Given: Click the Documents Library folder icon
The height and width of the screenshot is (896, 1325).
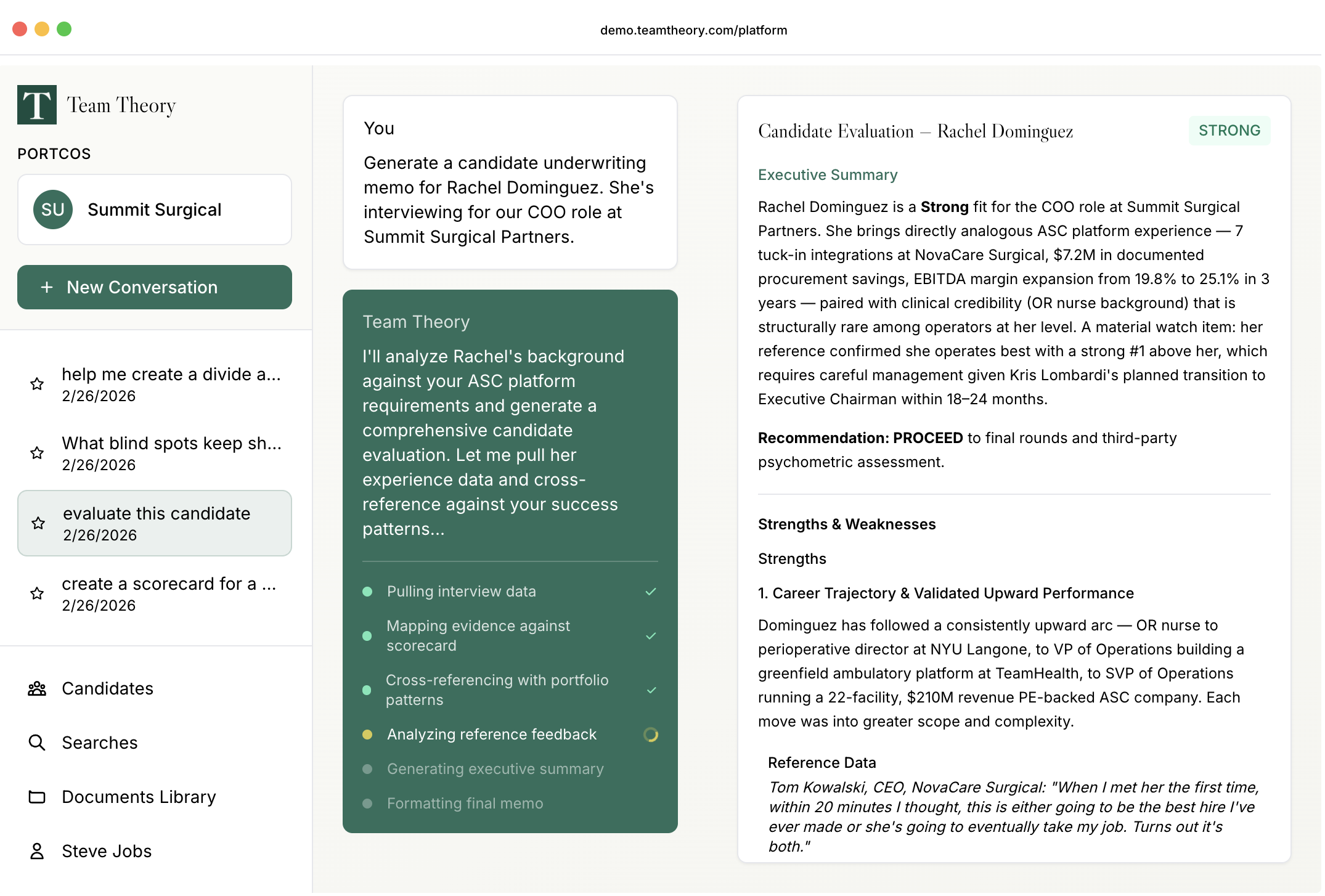Looking at the screenshot, I should tap(37, 797).
